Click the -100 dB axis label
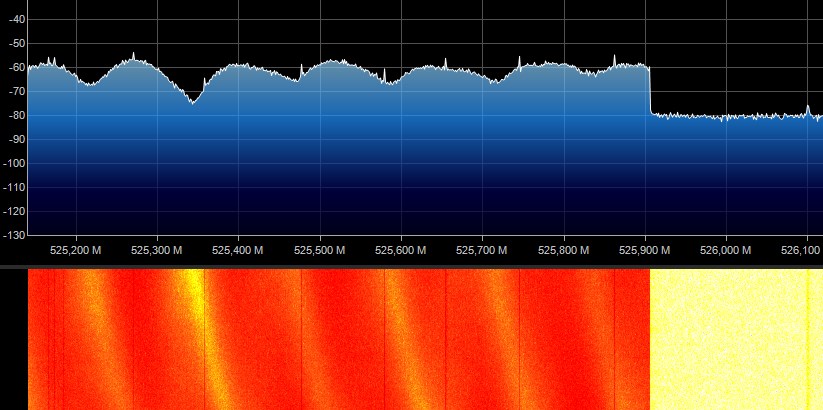823x410 pixels. tap(12, 163)
